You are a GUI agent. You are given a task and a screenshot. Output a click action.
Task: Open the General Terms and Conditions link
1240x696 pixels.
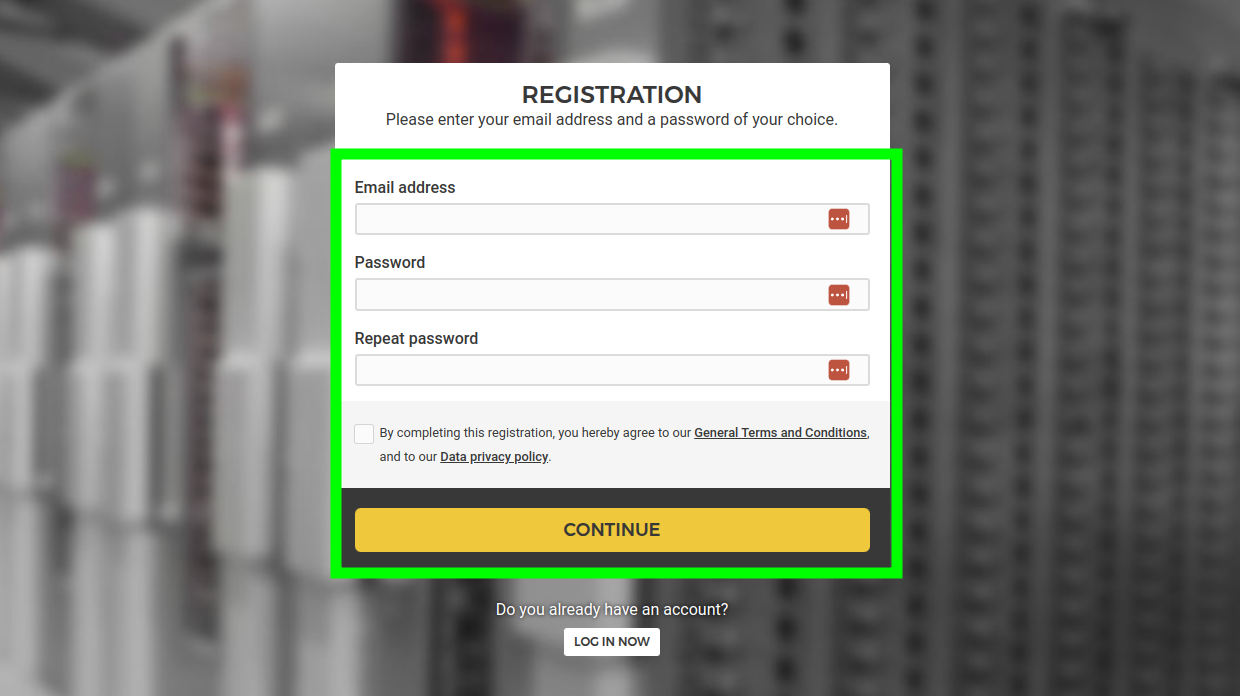click(780, 433)
